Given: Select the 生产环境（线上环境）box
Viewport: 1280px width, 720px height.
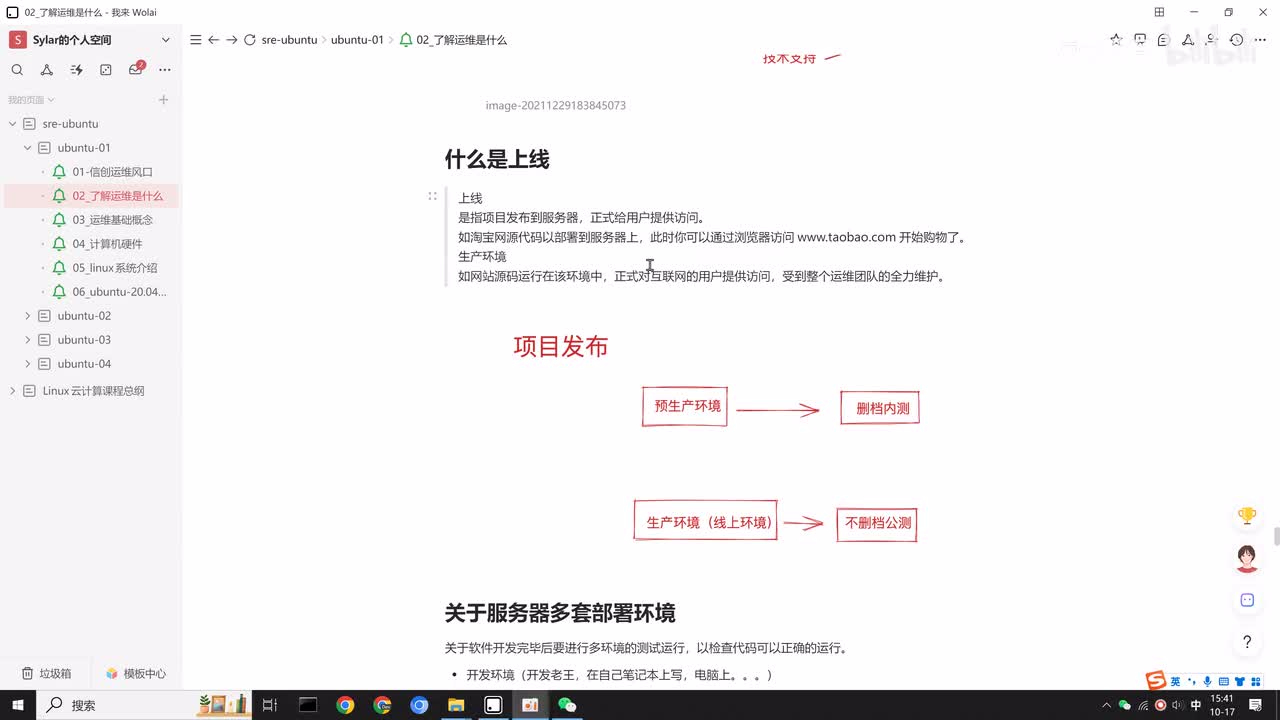Looking at the screenshot, I should (706, 521).
